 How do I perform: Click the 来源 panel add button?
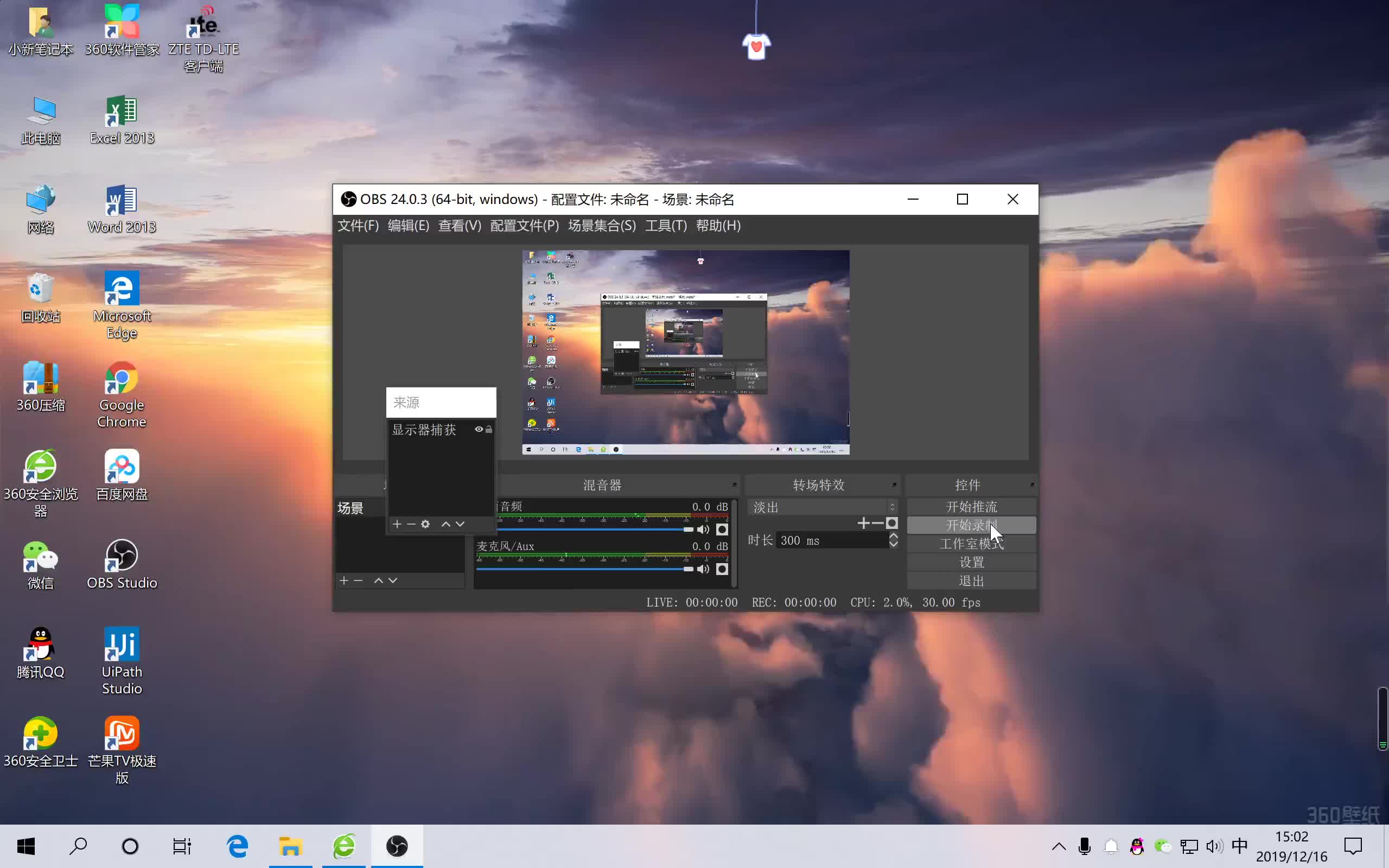(397, 524)
